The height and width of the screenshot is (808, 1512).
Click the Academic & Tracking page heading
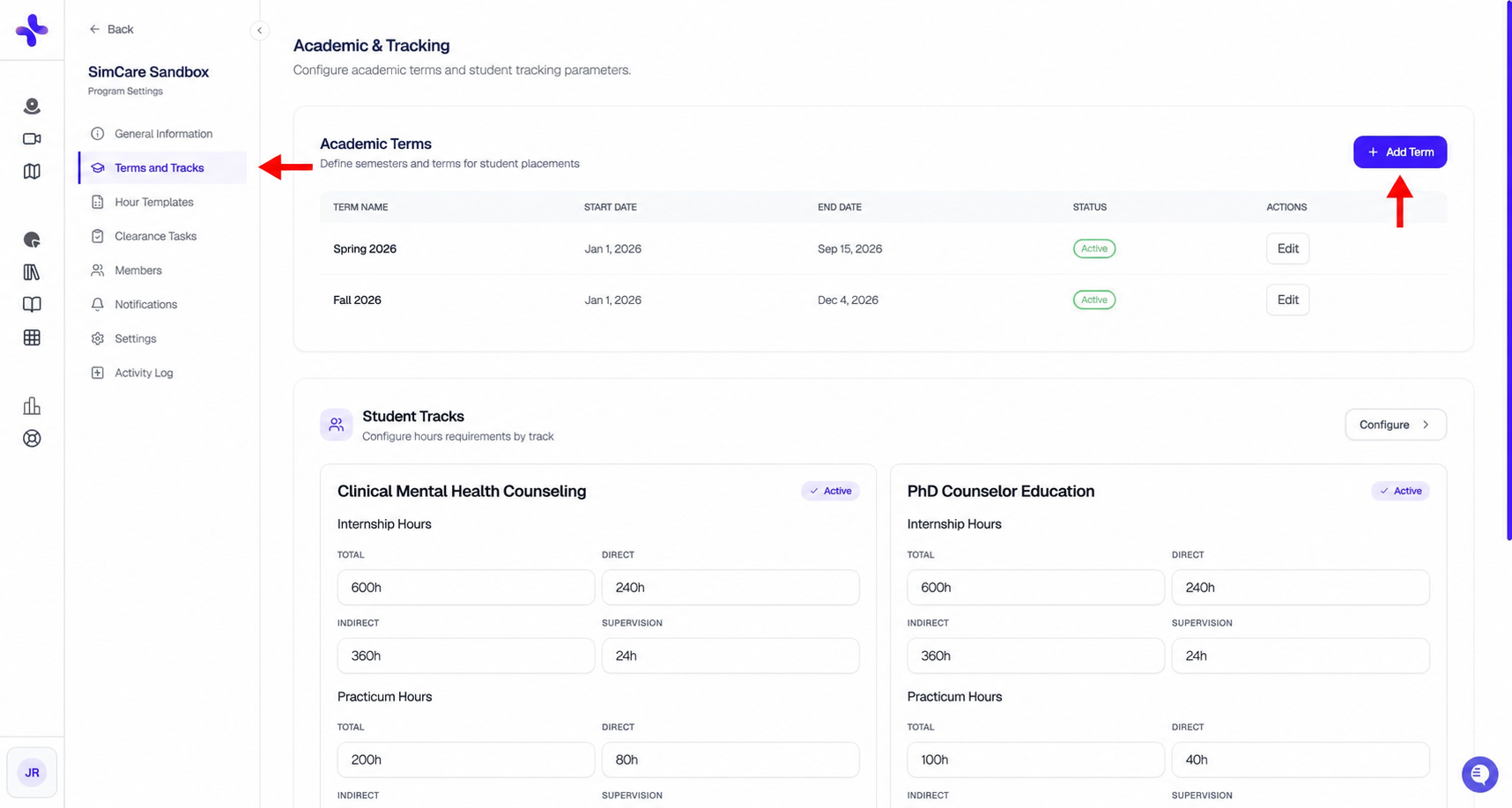[x=371, y=45]
